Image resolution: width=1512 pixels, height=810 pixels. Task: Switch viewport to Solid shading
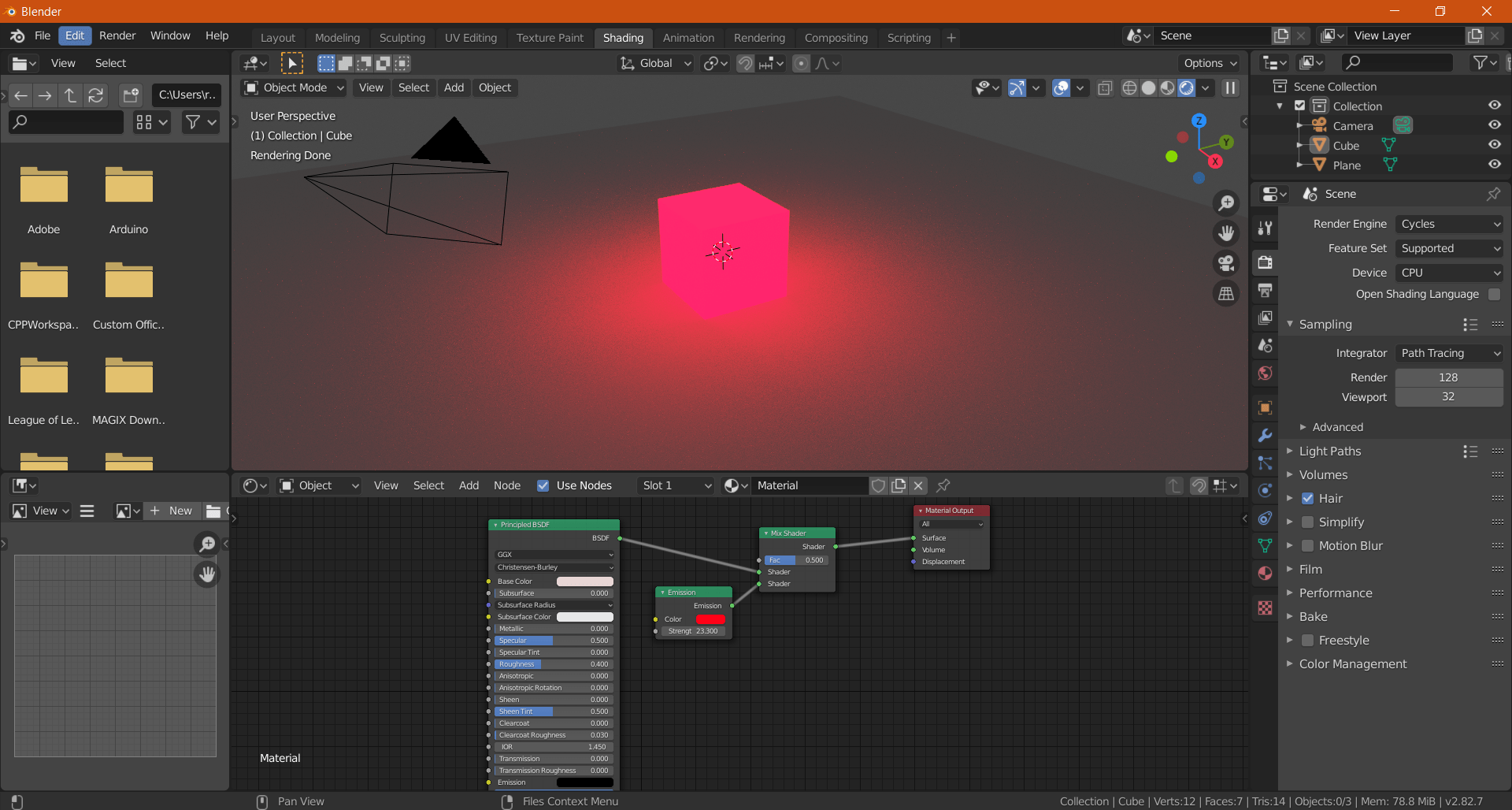tap(1147, 88)
